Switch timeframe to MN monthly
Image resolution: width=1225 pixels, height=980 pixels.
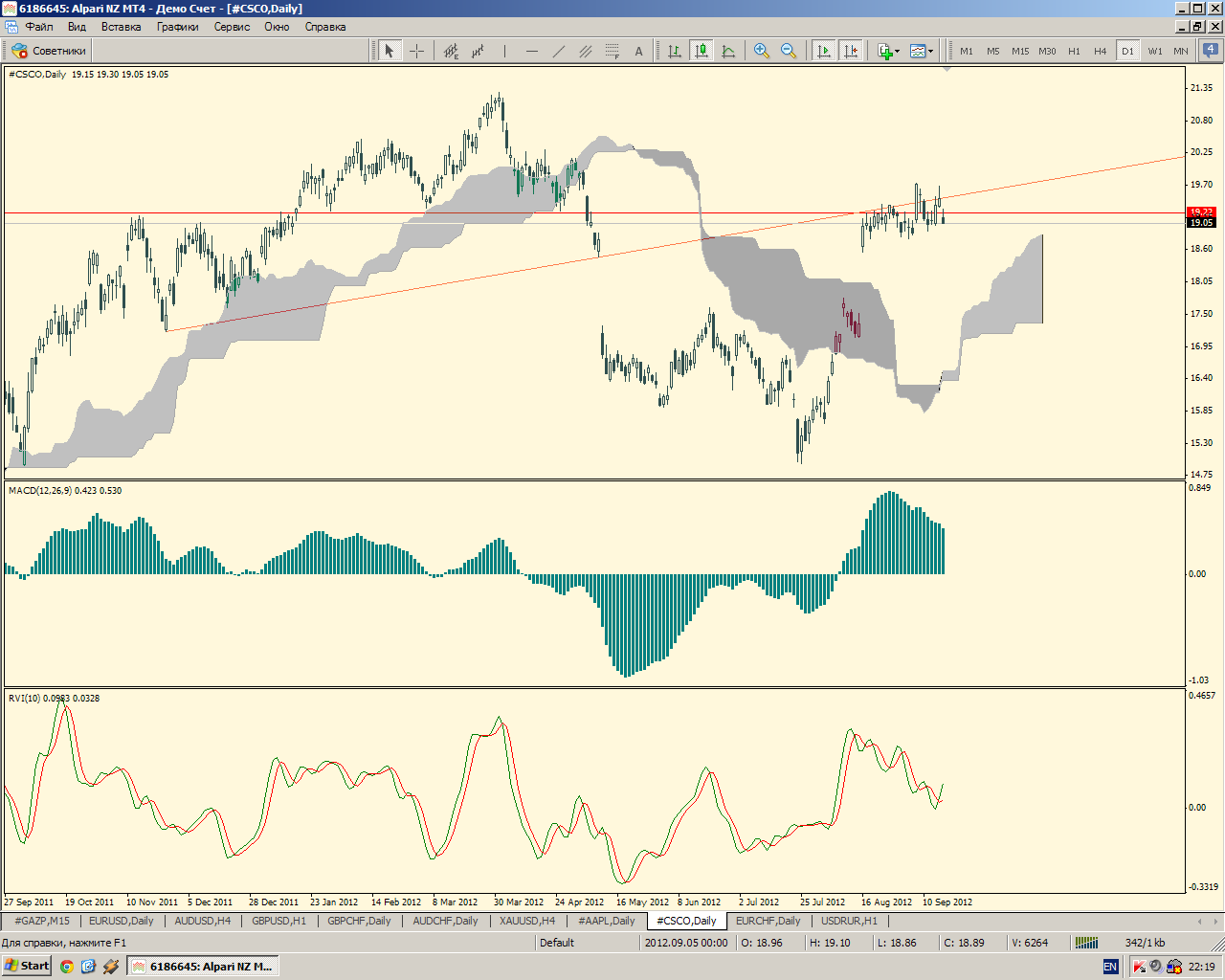tap(1181, 51)
